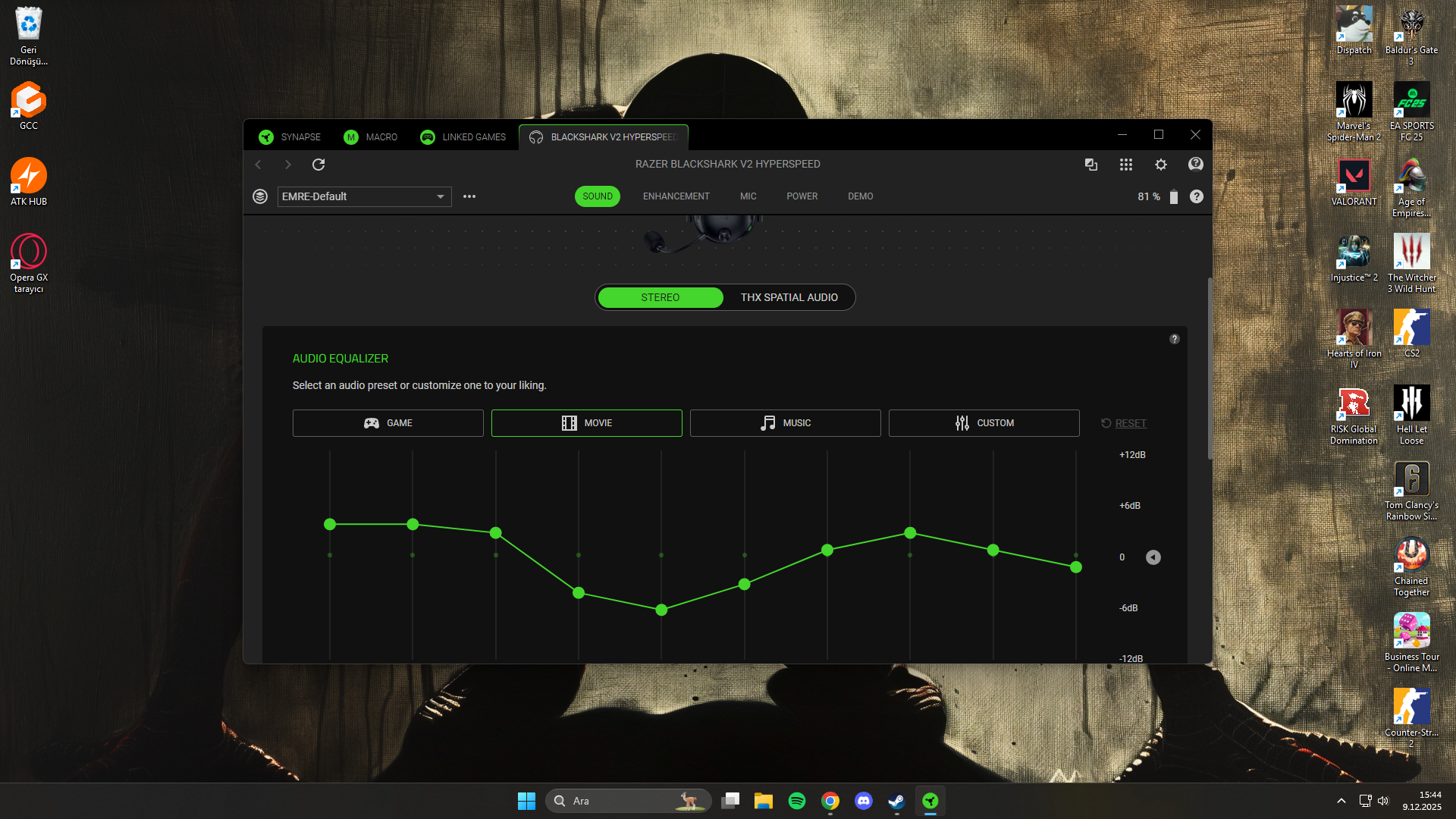Open the ATK HUB desktop shortcut
The image size is (1456, 819).
[29, 182]
